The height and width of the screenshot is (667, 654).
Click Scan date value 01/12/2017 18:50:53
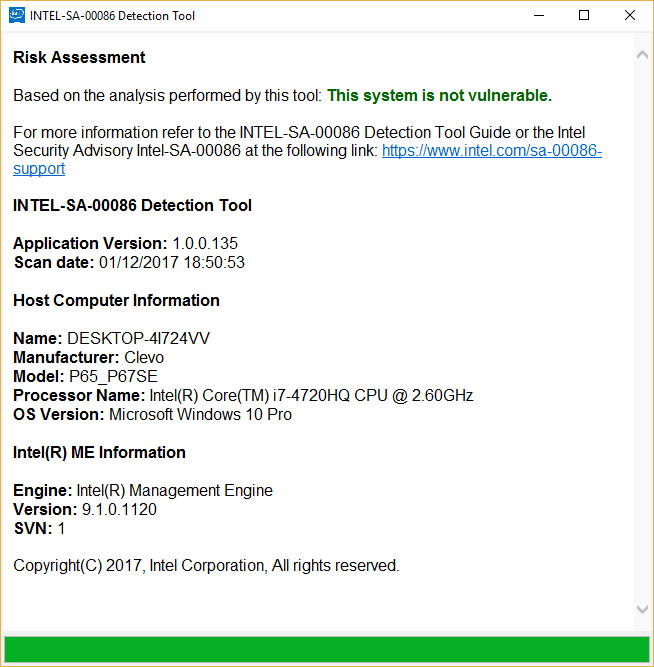(x=172, y=262)
